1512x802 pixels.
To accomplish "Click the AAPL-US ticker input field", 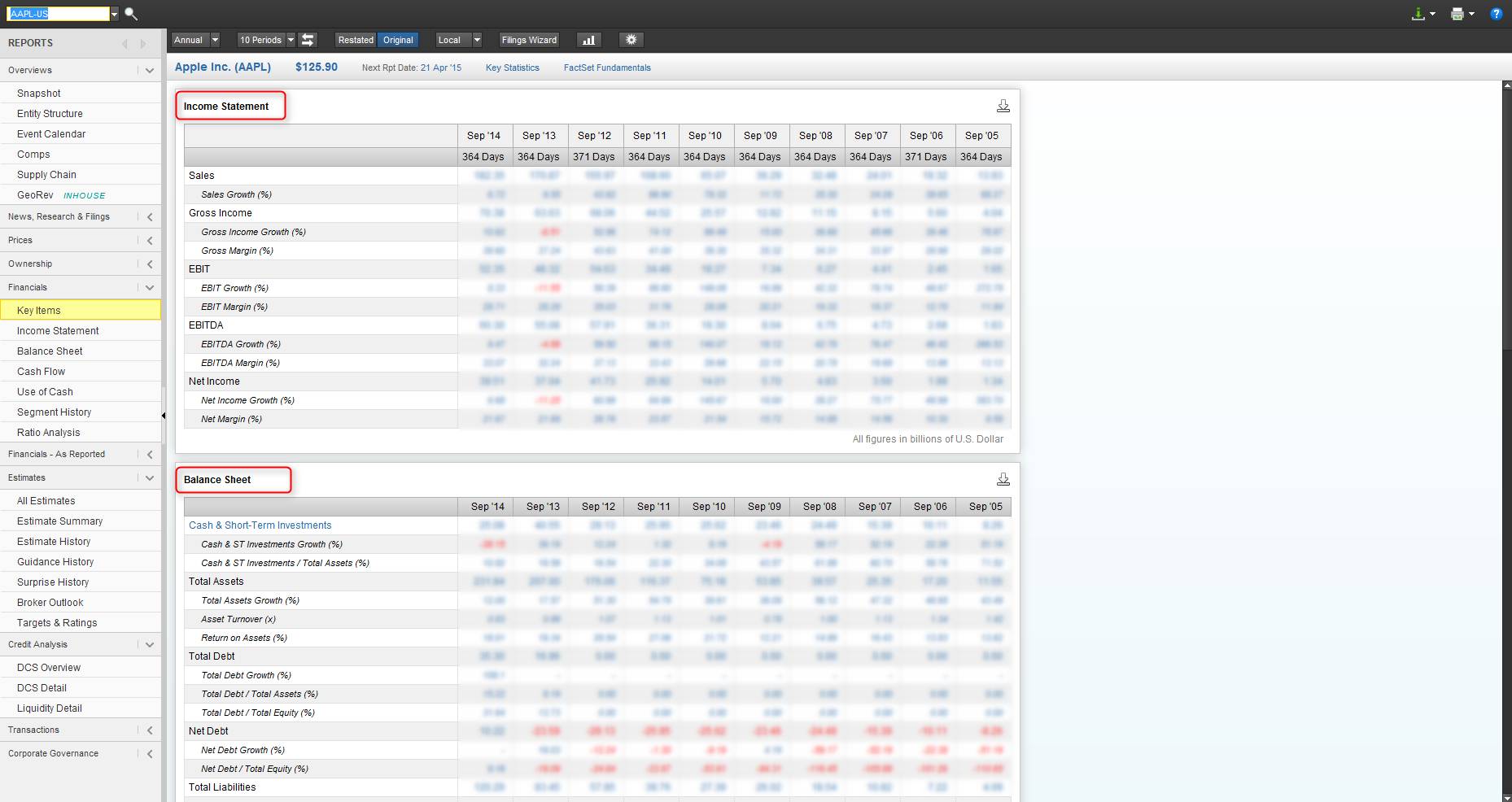I will pos(58,14).
